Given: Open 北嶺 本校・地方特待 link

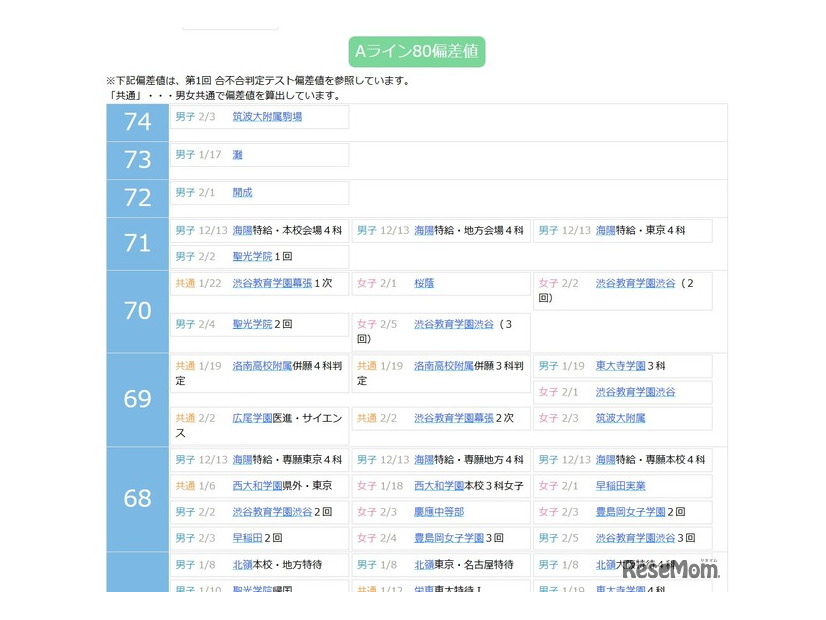Looking at the screenshot, I should [242, 564].
